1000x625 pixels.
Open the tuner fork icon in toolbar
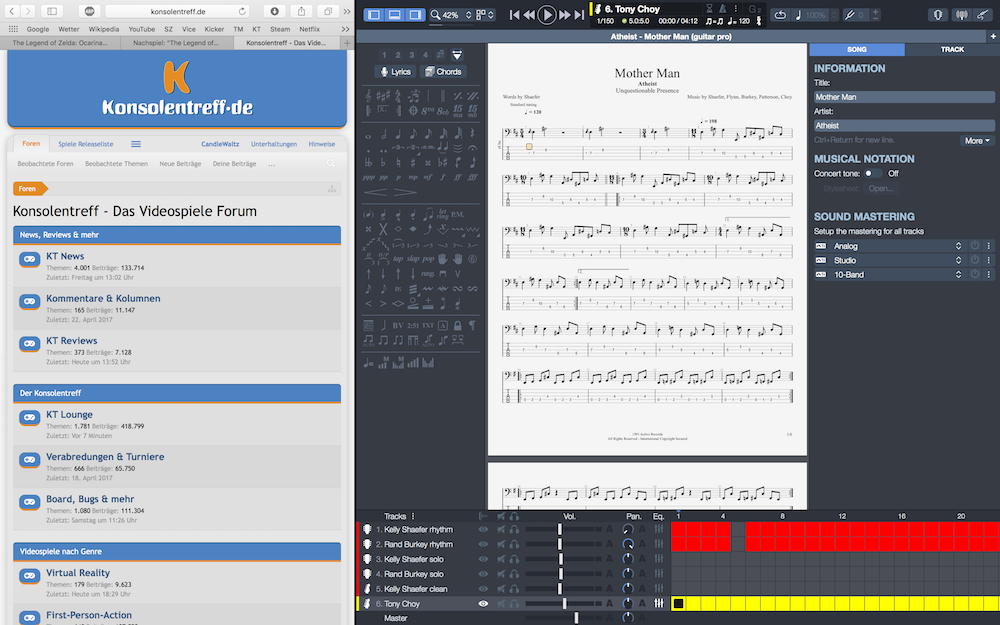[x=849, y=15]
